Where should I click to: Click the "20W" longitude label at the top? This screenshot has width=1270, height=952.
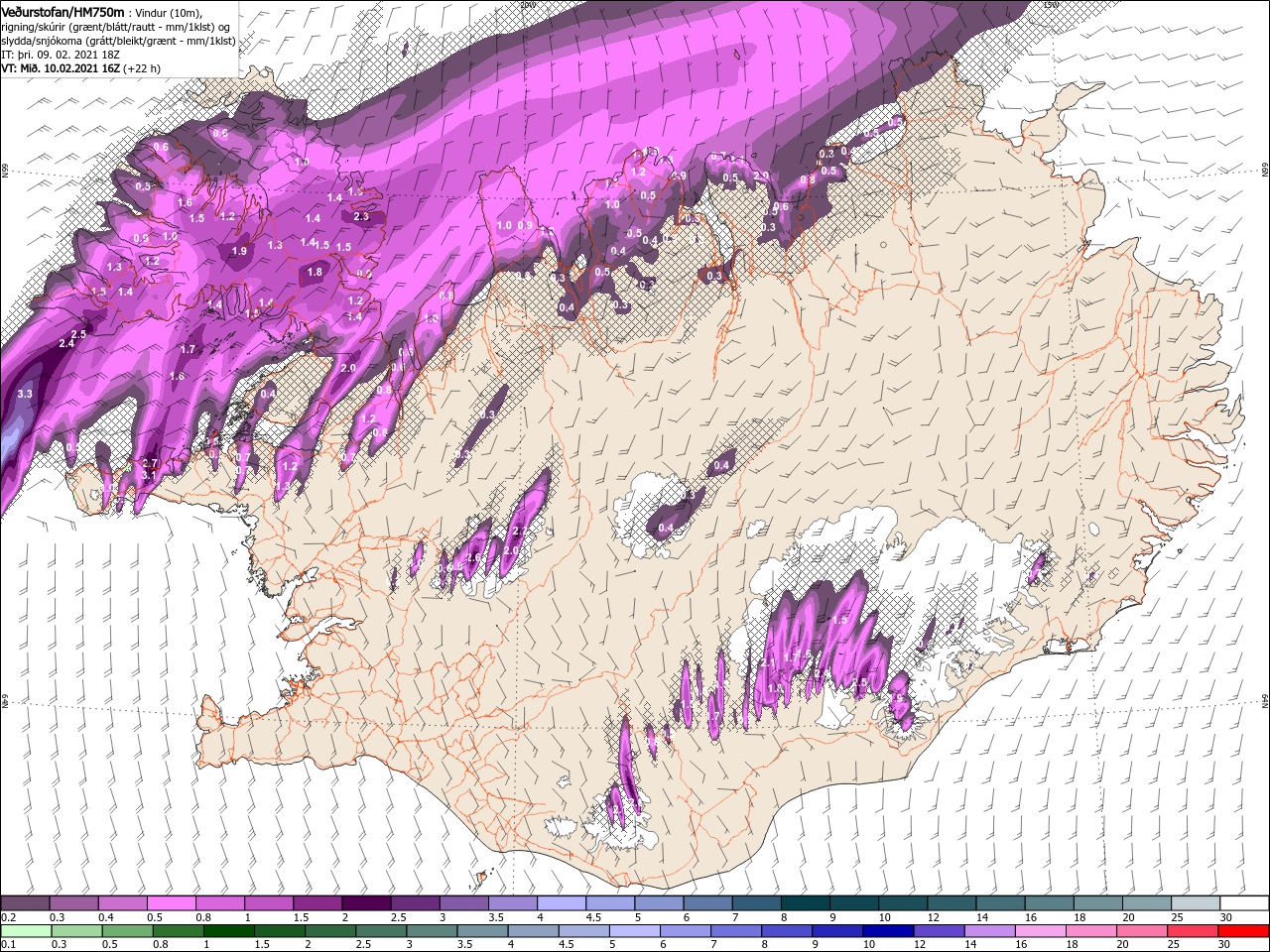point(529,4)
